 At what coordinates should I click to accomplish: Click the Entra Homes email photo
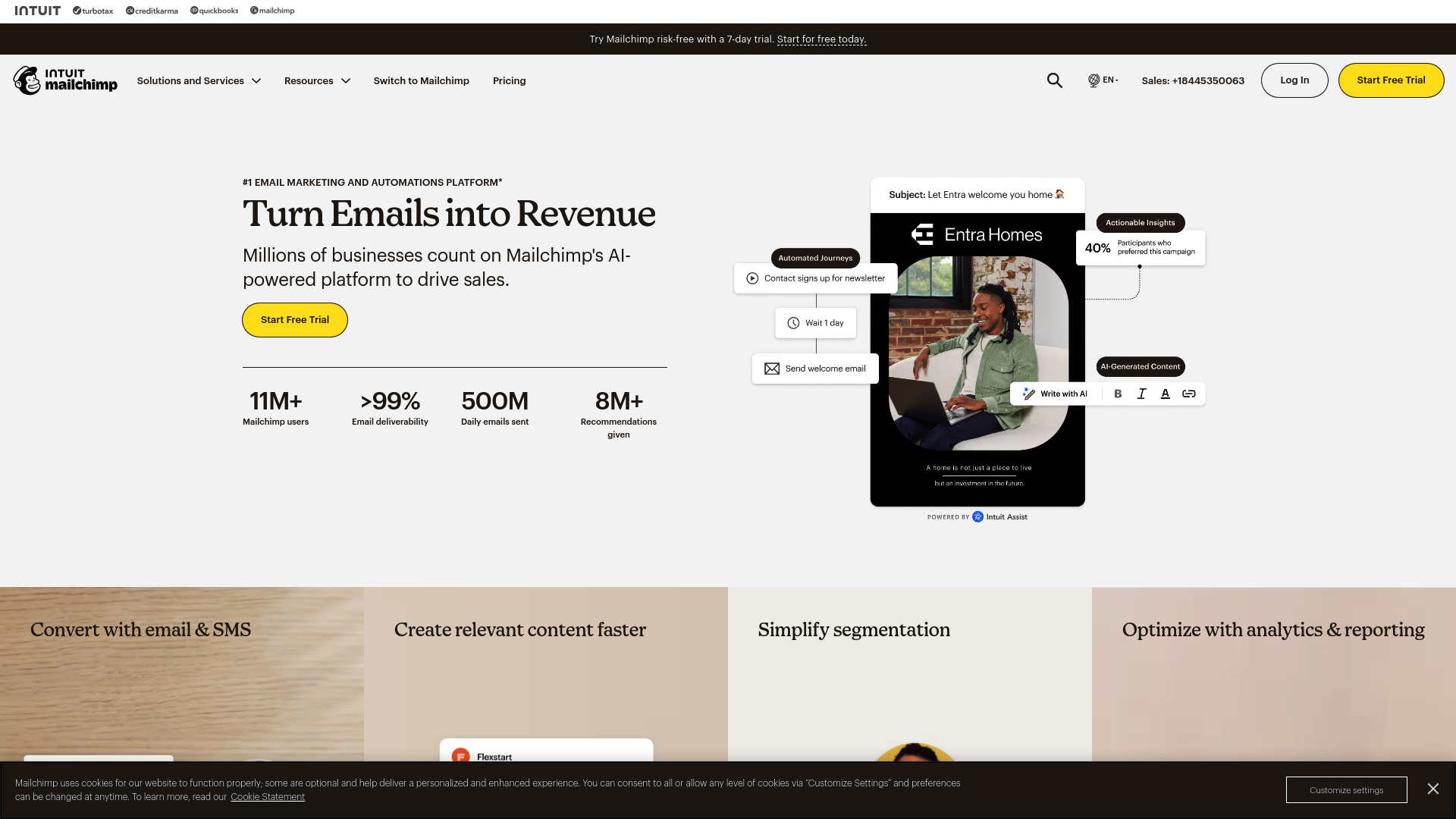(x=978, y=353)
